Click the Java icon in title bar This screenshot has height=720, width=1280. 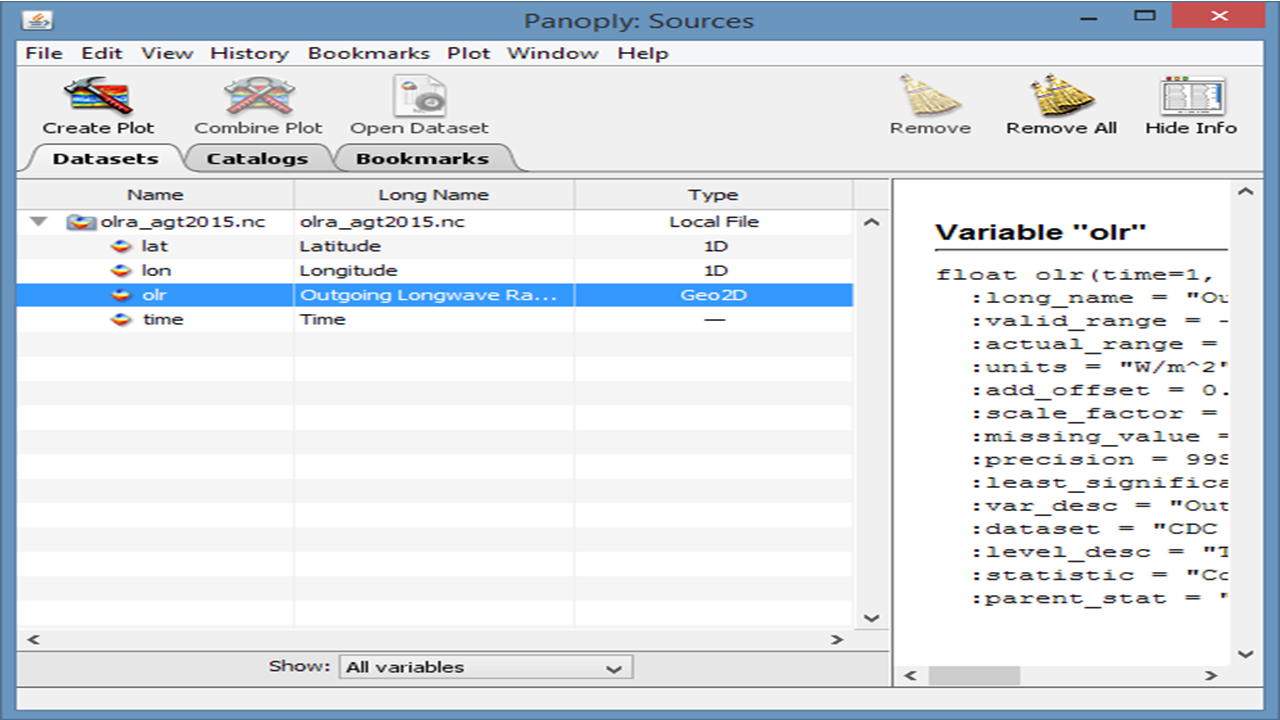pos(38,20)
